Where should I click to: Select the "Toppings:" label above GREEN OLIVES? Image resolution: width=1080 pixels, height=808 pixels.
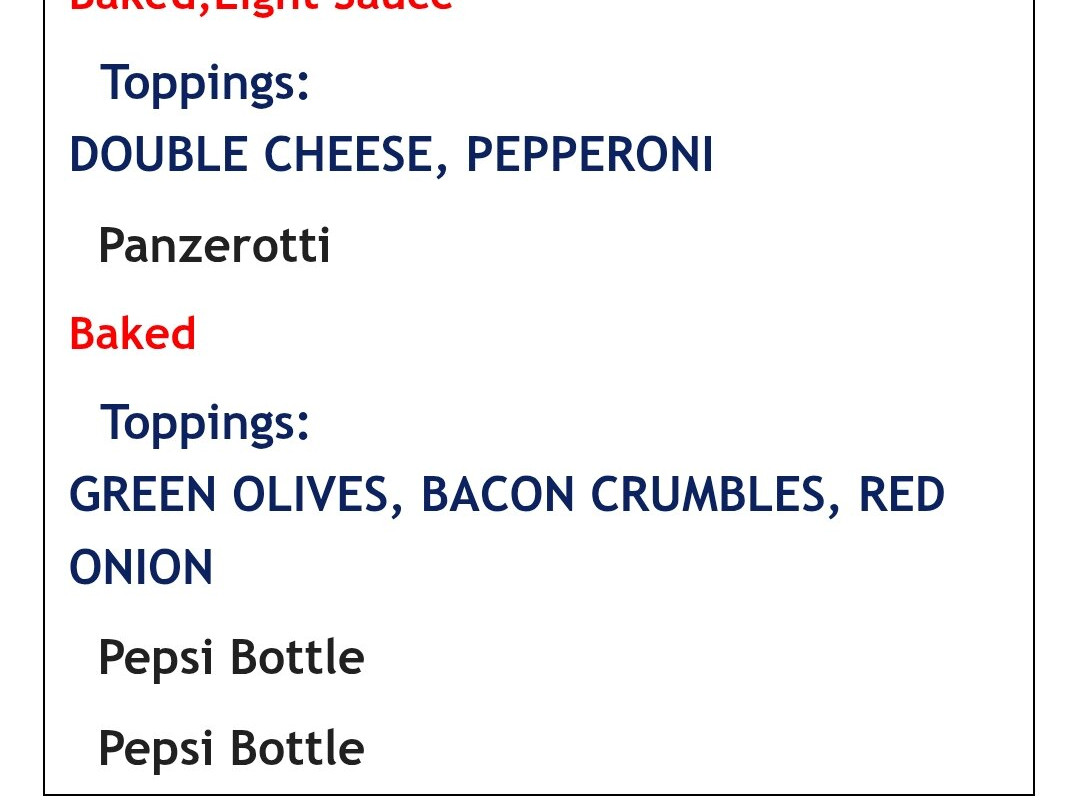point(206,422)
